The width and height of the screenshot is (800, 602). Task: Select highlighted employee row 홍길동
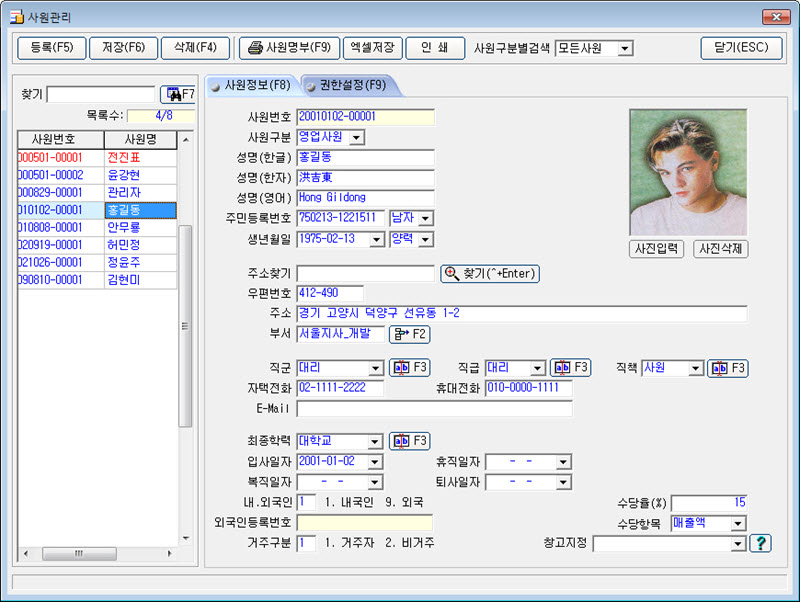pyautogui.click(x=97, y=210)
